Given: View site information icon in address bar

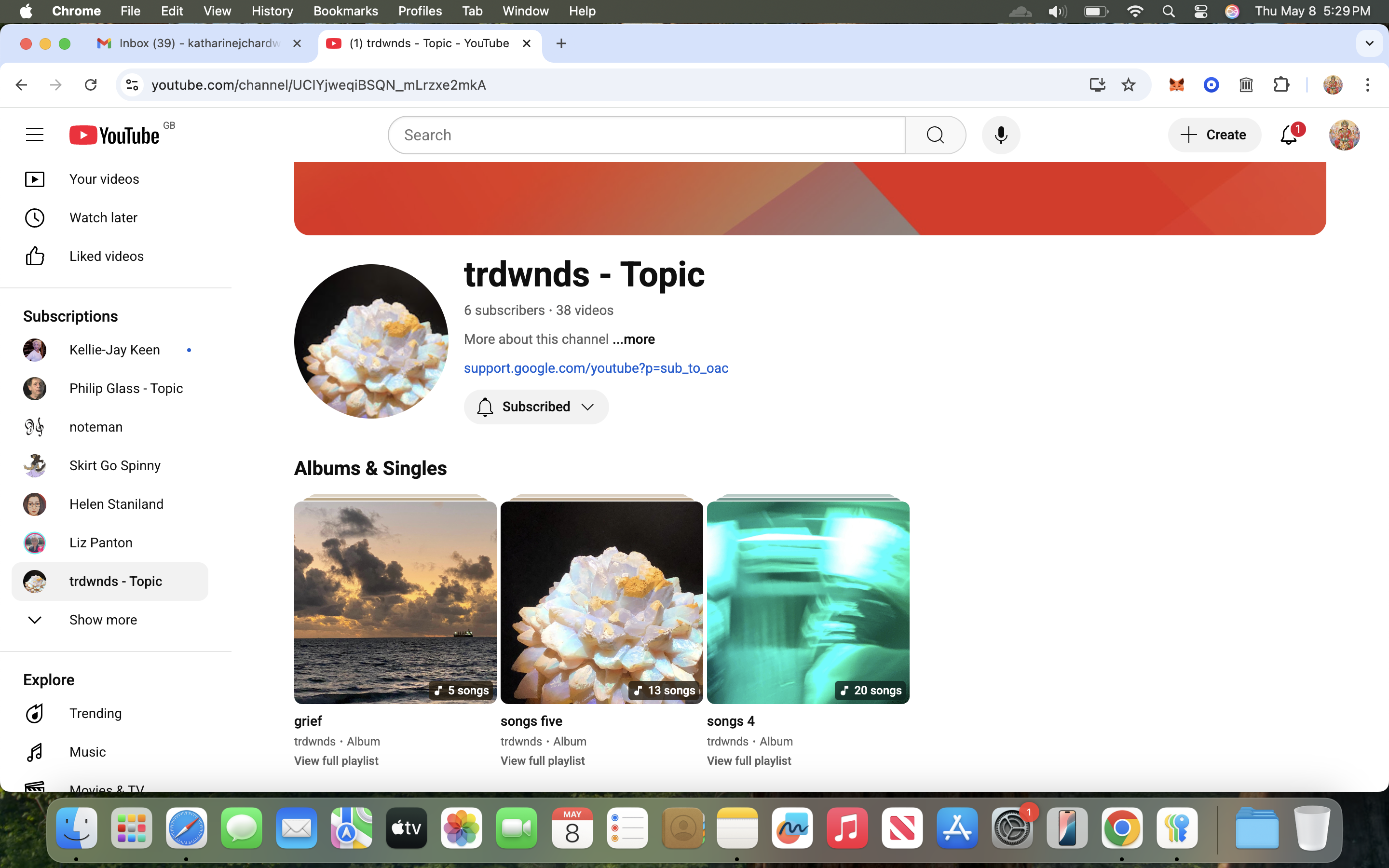Looking at the screenshot, I should (132, 85).
